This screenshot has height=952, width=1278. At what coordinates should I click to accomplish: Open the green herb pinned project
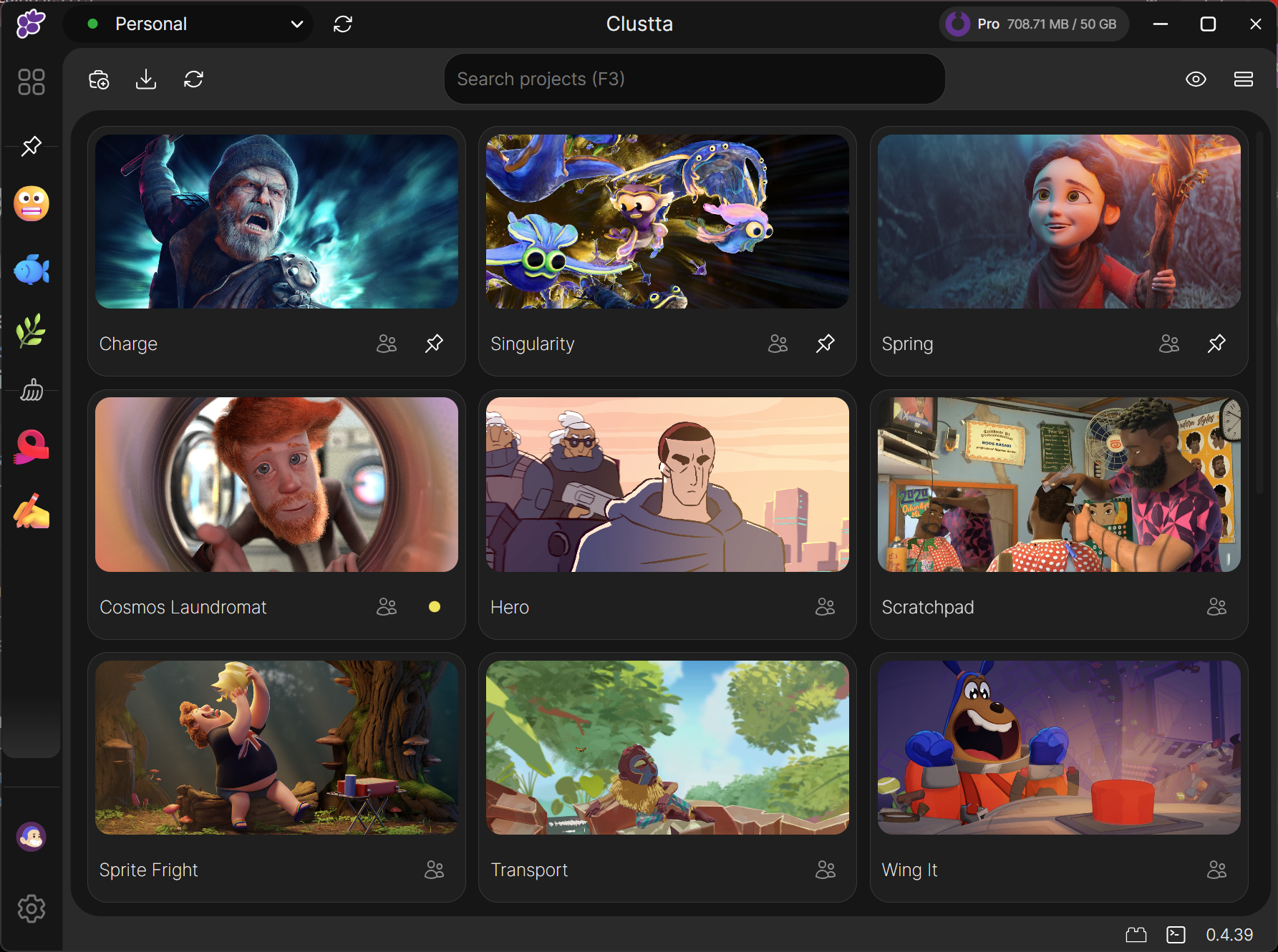coord(32,331)
